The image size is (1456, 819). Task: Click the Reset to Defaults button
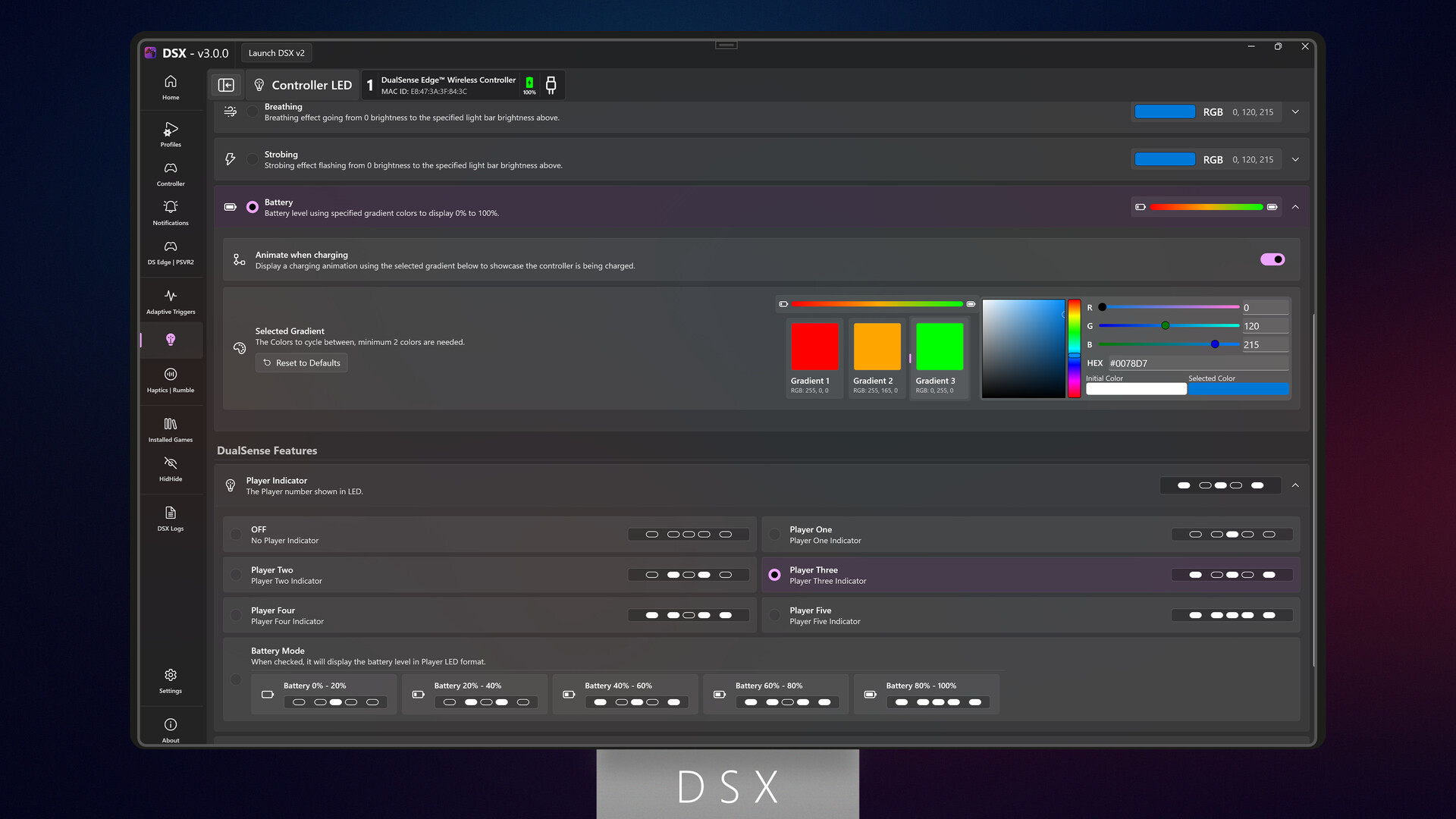point(301,362)
